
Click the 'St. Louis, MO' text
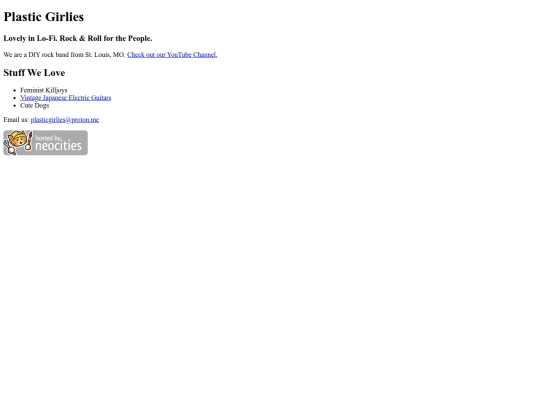click(105, 55)
